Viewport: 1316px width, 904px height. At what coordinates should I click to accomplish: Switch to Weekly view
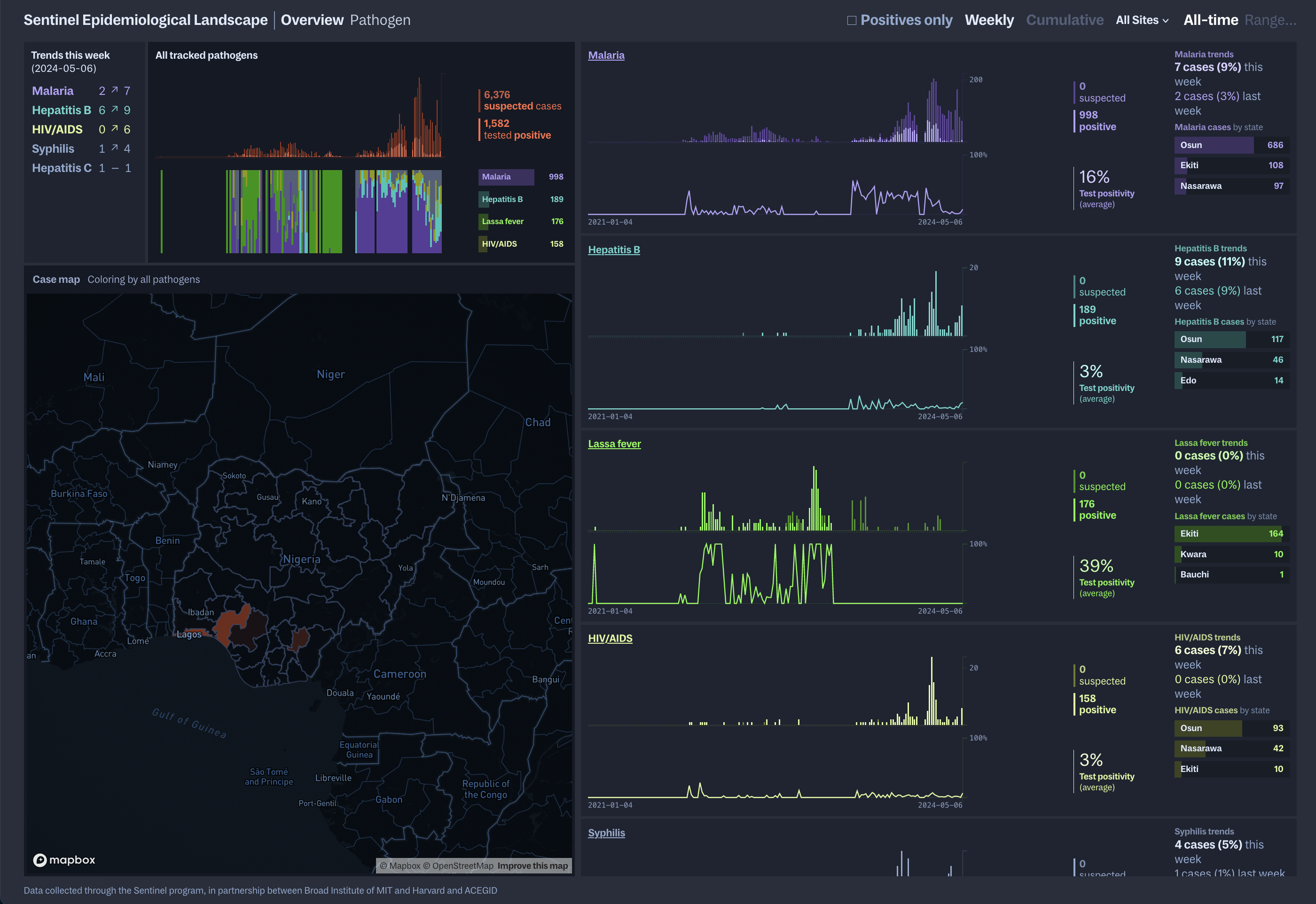point(989,20)
